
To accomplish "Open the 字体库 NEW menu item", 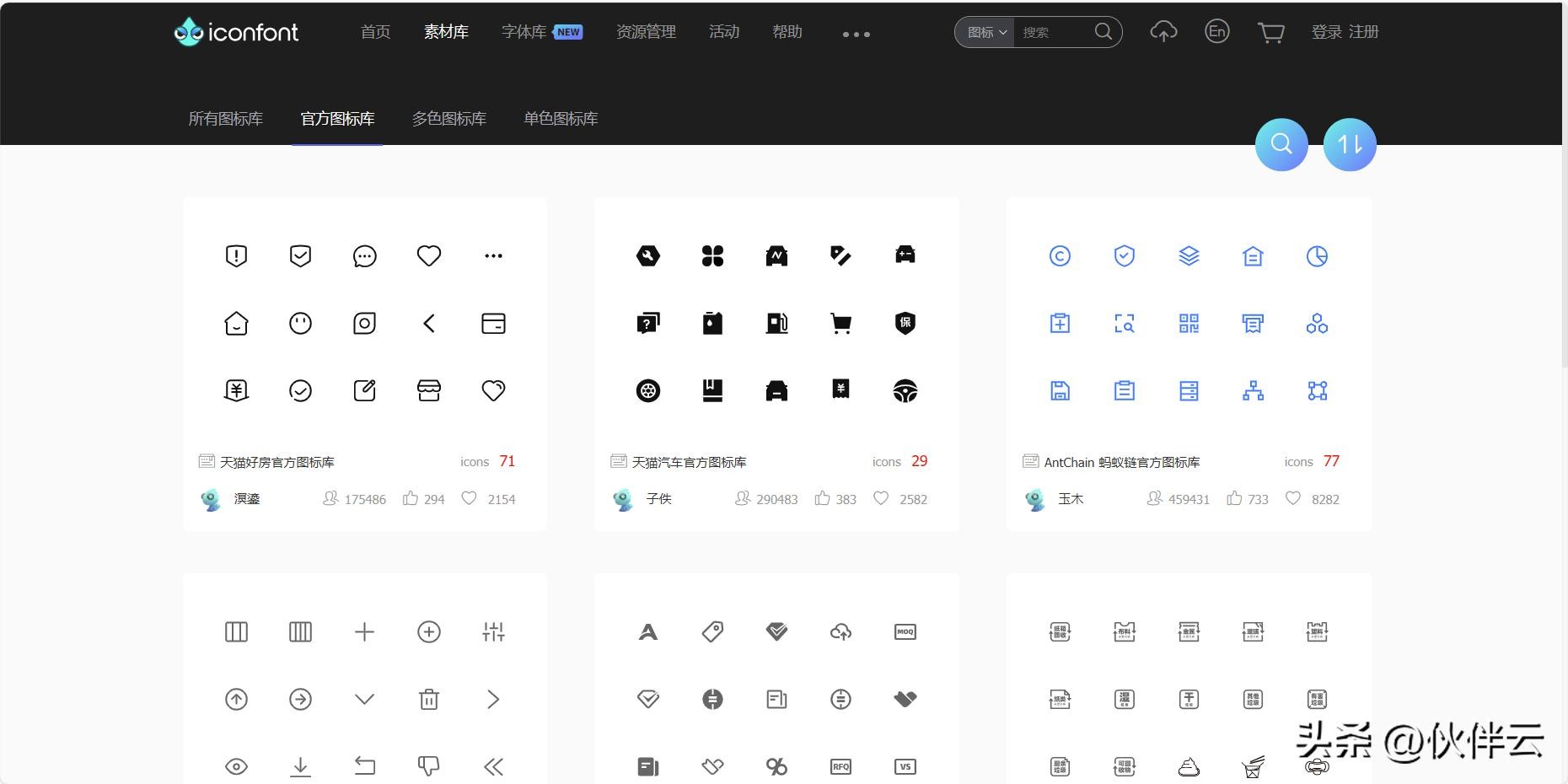I will pos(541,32).
